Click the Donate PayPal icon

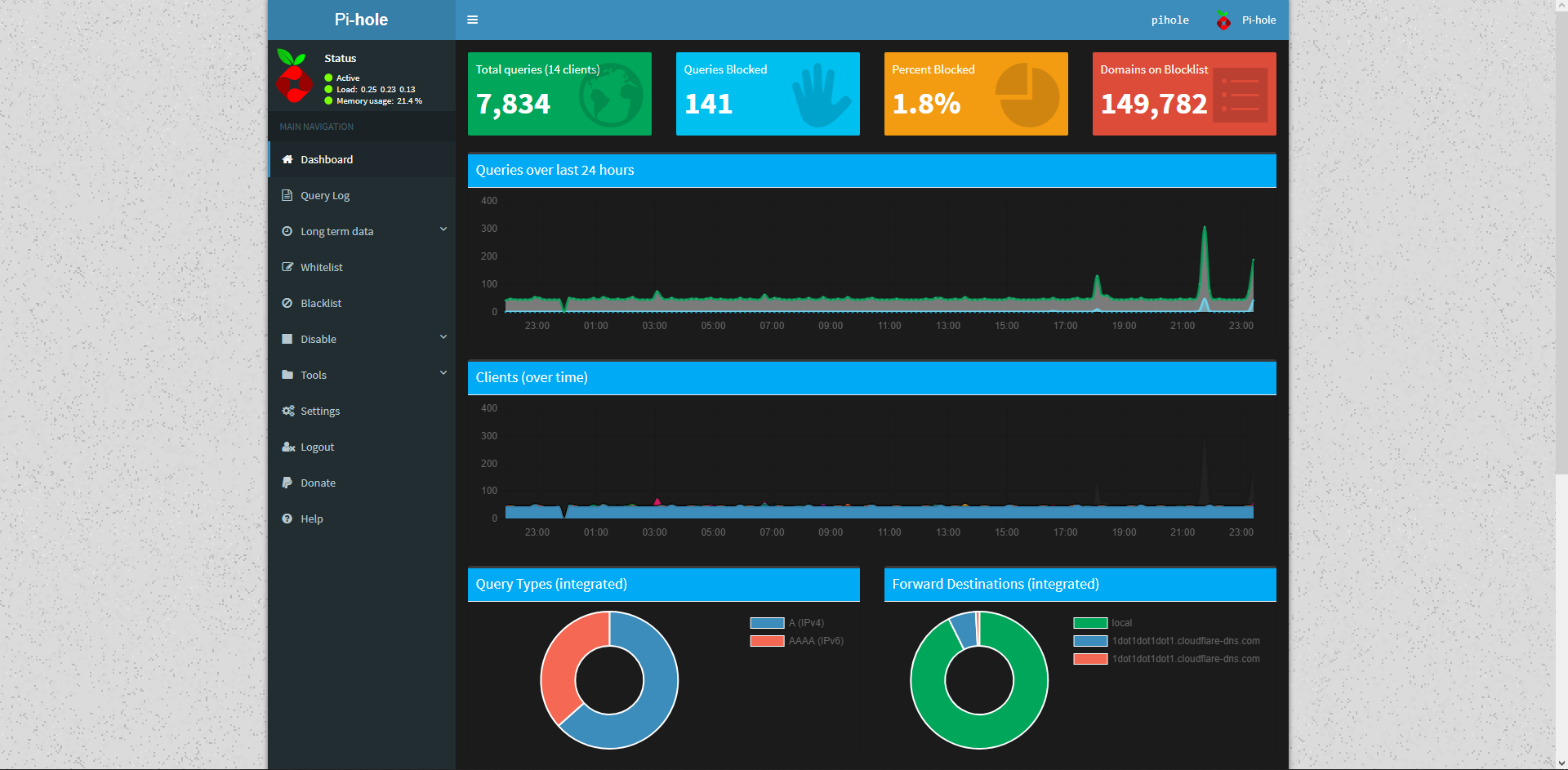[x=287, y=483]
